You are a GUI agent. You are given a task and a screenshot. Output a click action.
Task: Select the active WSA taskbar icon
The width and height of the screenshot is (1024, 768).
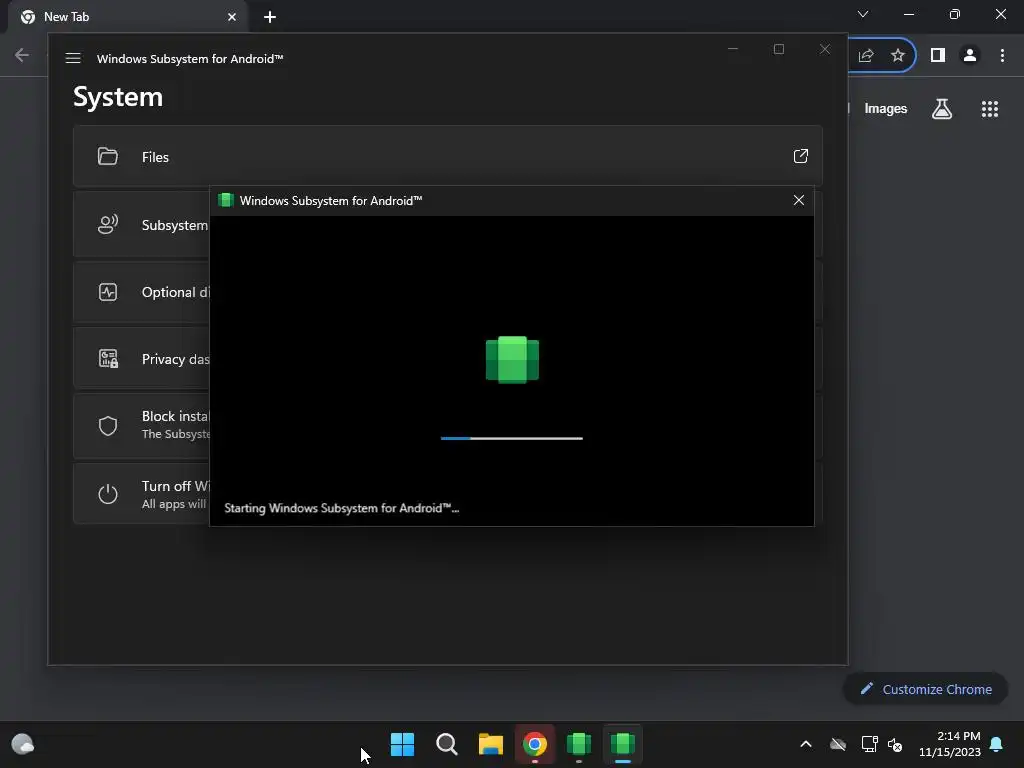pos(622,744)
